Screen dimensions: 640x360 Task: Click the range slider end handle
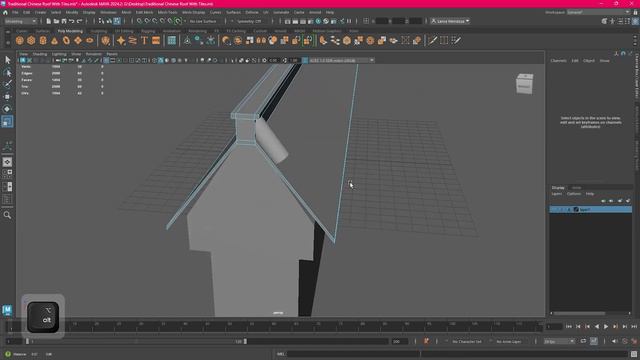click(245, 341)
